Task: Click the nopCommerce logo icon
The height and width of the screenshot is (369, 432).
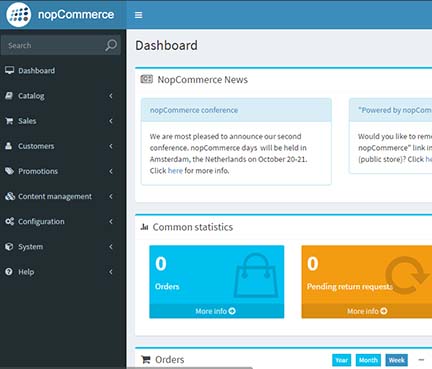Action: point(19,15)
